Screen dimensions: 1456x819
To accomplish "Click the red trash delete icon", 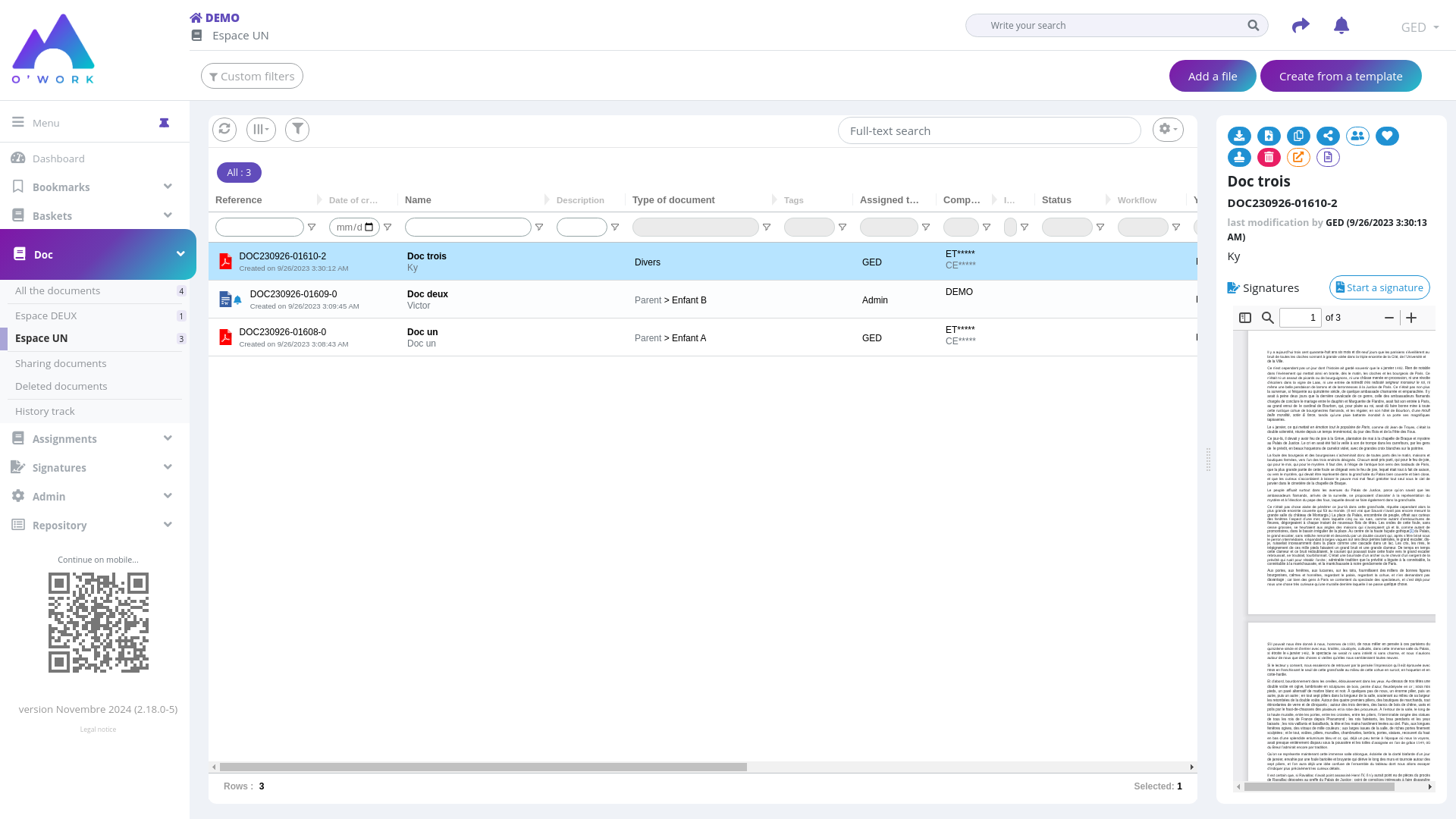I will (x=1269, y=158).
